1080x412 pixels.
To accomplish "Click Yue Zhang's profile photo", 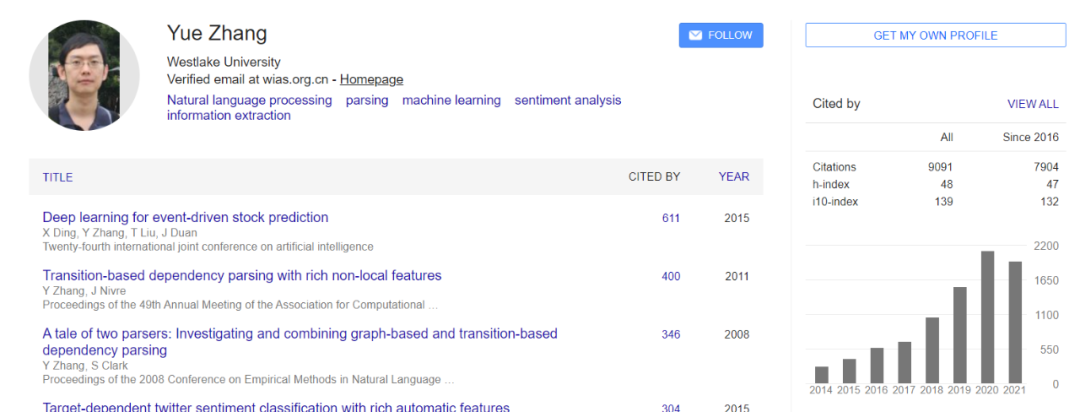I will pos(84,74).
